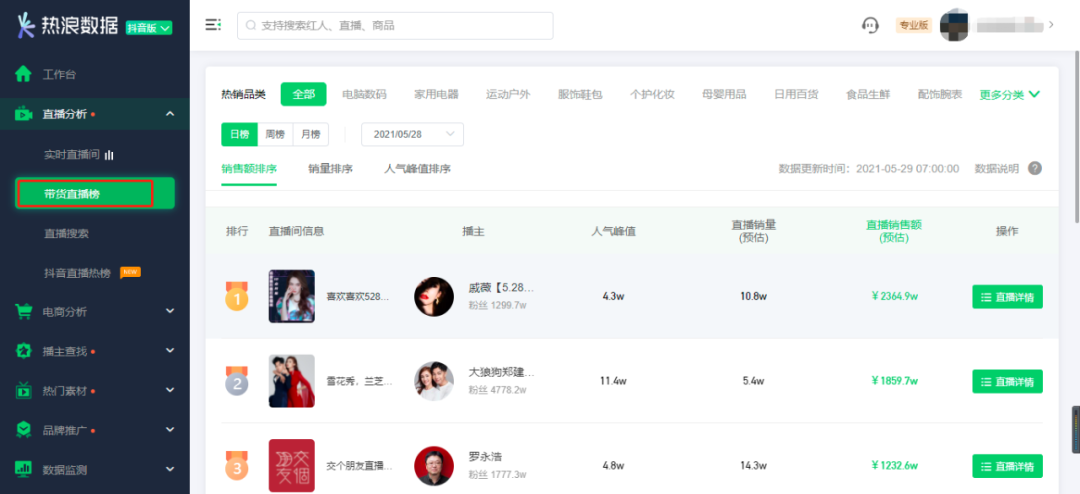Click the search magnifier icon
This screenshot has width=1080, height=494.
point(251,25)
